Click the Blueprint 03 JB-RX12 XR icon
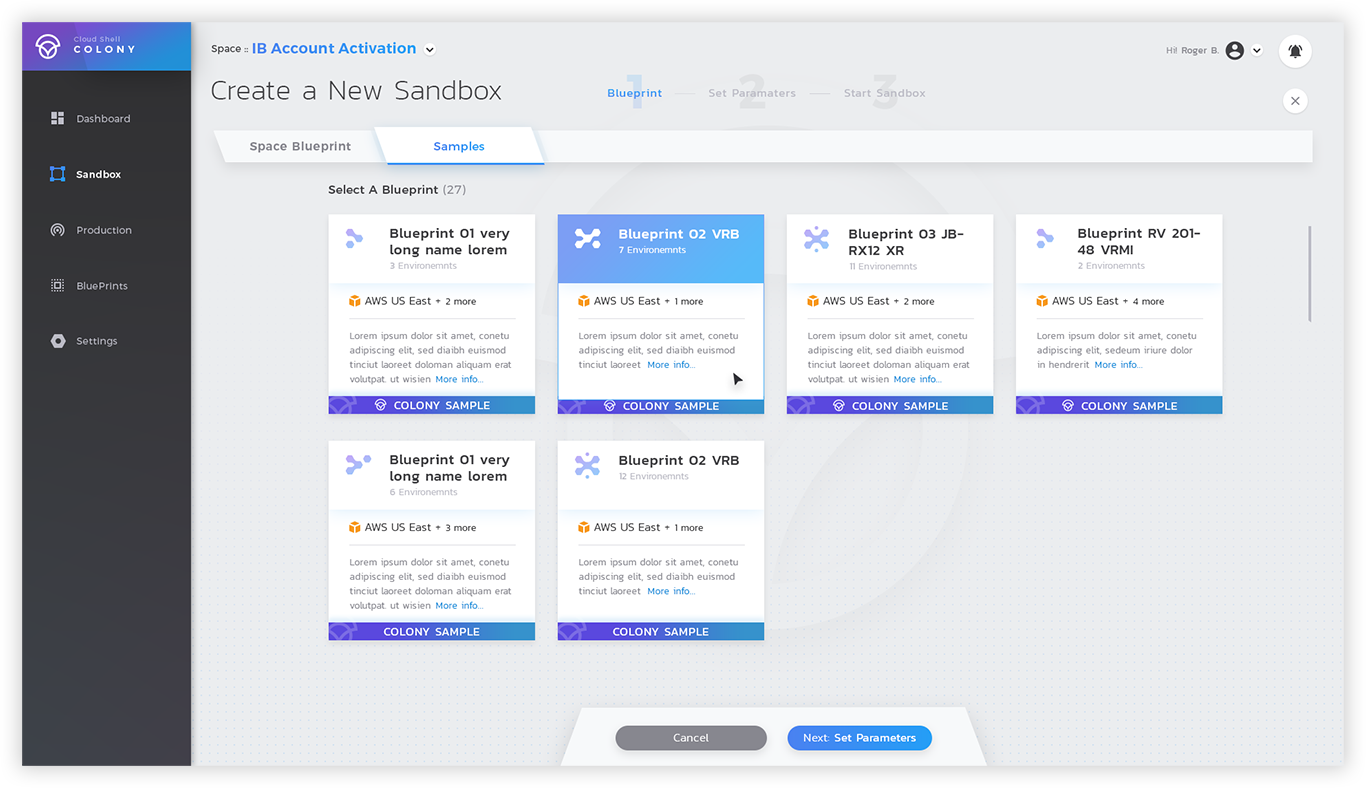 click(816, 239)
